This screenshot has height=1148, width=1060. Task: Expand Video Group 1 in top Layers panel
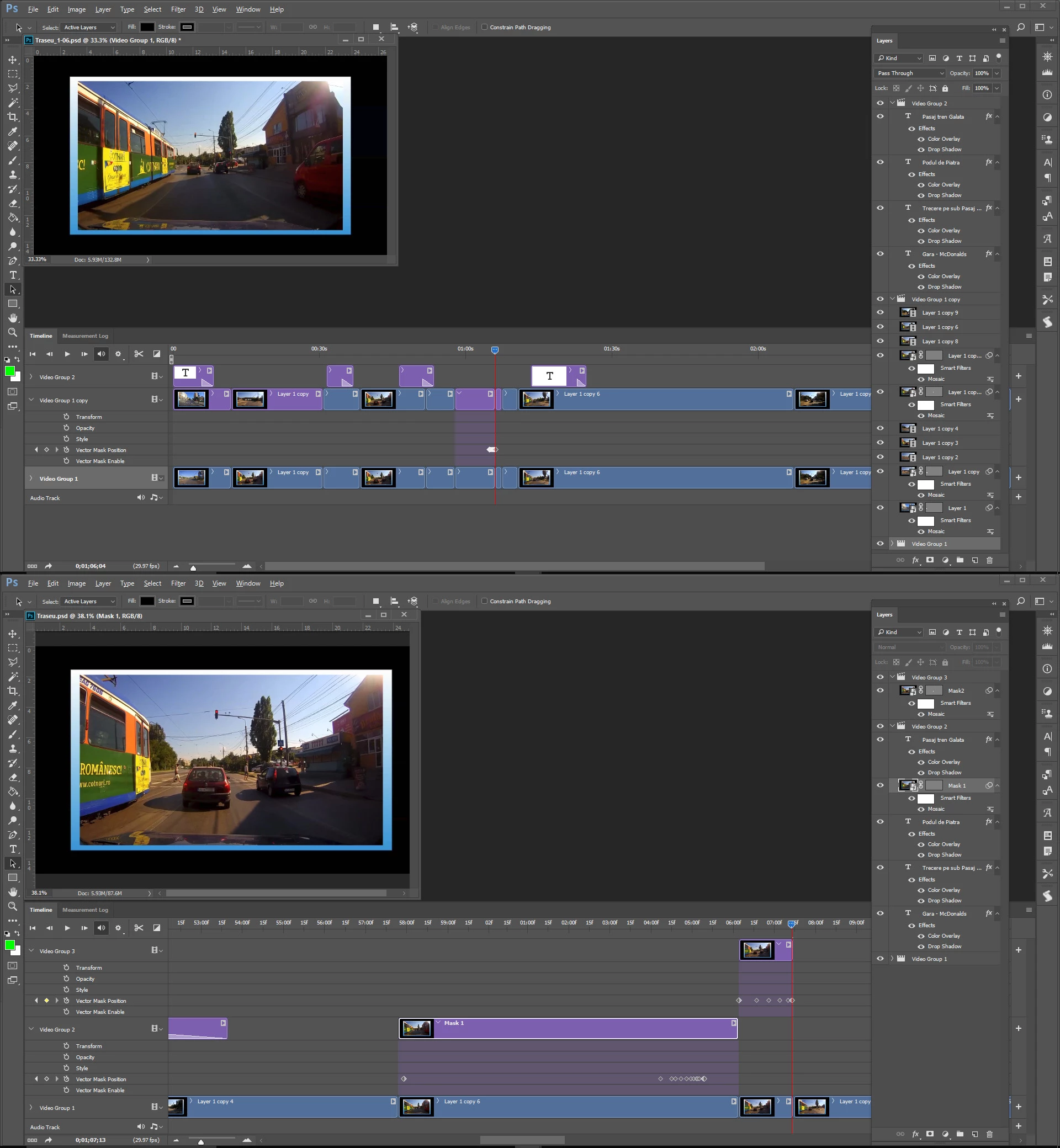click(x=892, y=544)
